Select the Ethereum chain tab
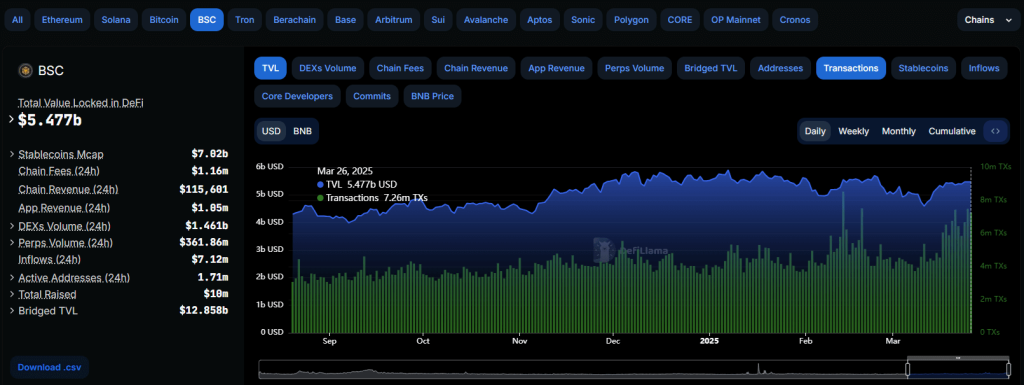This screenshot has height=385, width=1024. [62, 20]
